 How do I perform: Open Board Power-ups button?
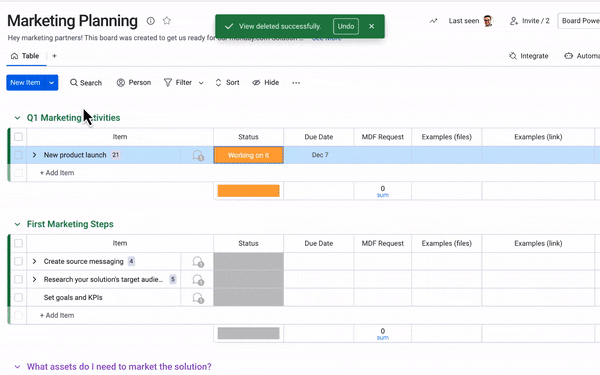[579, 21]
